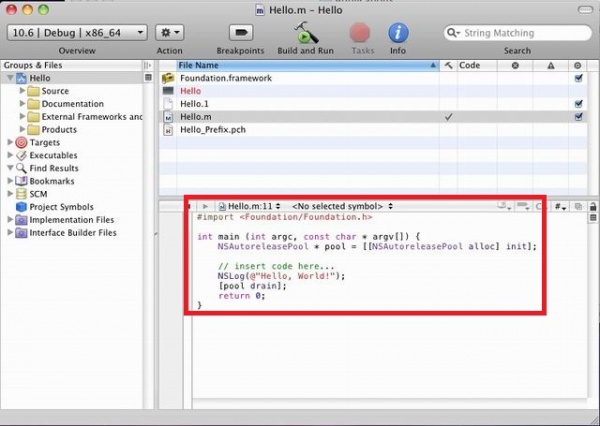Expand the Documentation folder

(22, 104)
